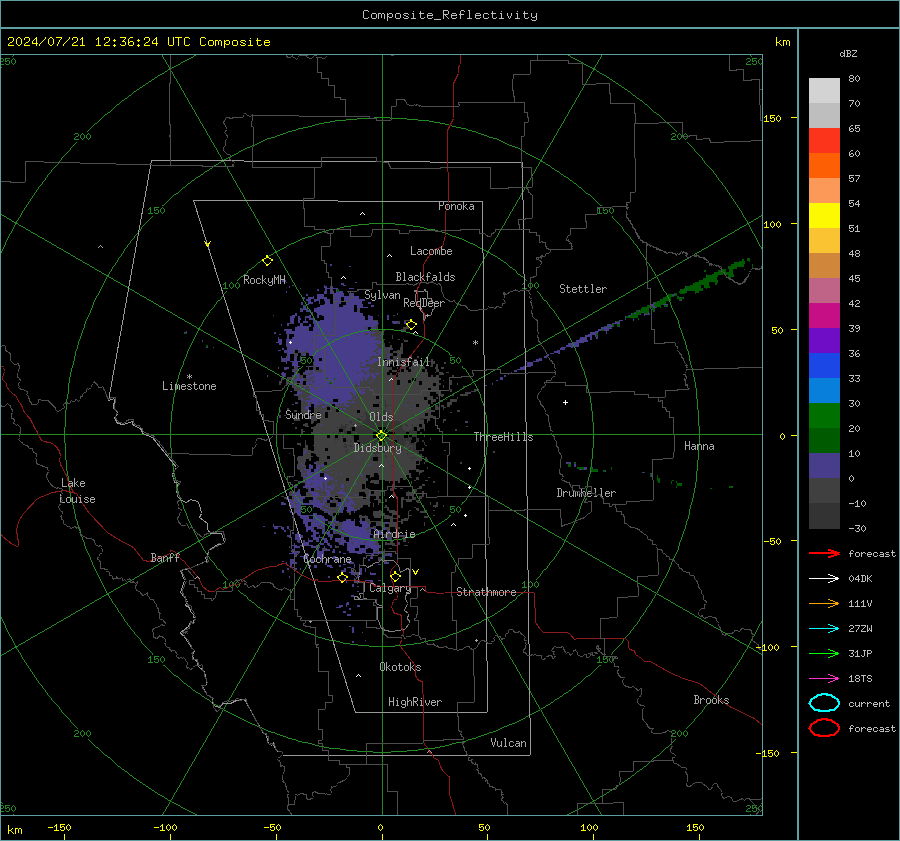This screenshot has height=841, width=900.
Task: Click the Didsbury label
Action: click(377, 448)
